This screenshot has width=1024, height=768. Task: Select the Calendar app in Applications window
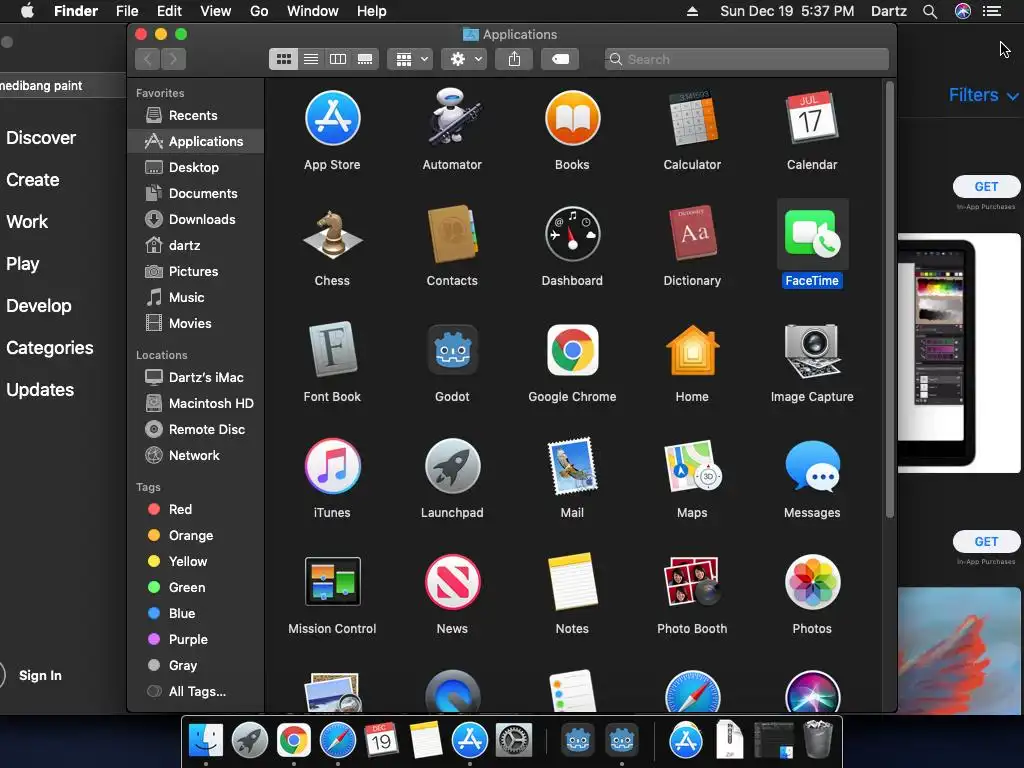[812, 118]
